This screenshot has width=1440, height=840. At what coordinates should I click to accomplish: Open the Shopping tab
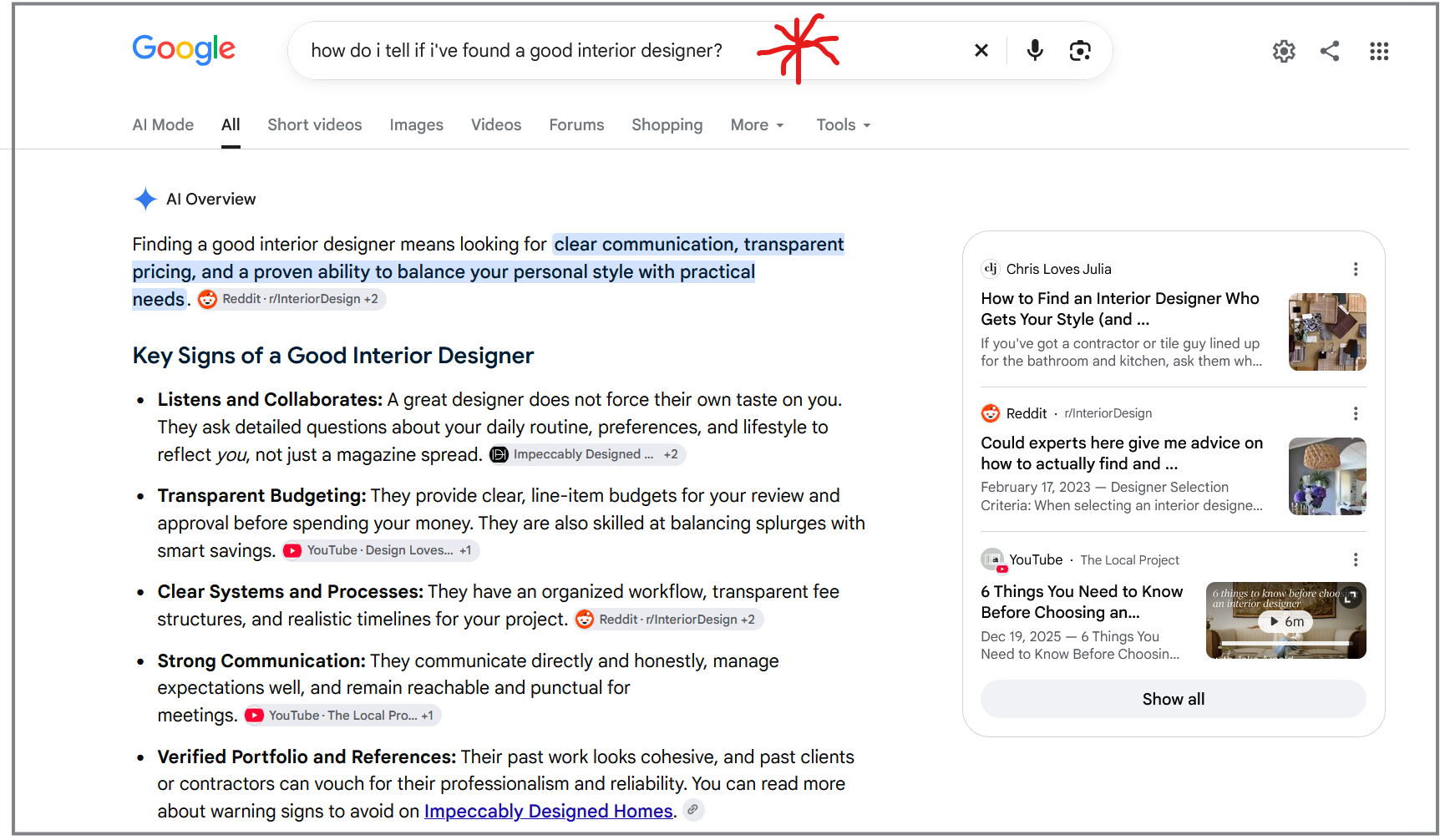[667, 125]
